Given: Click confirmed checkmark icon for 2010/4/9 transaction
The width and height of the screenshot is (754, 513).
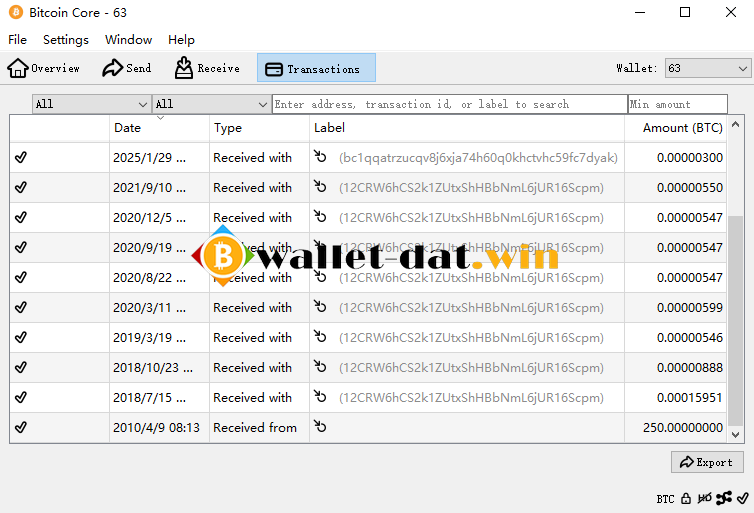Looking at the screenshot, I should click(21, 427).
